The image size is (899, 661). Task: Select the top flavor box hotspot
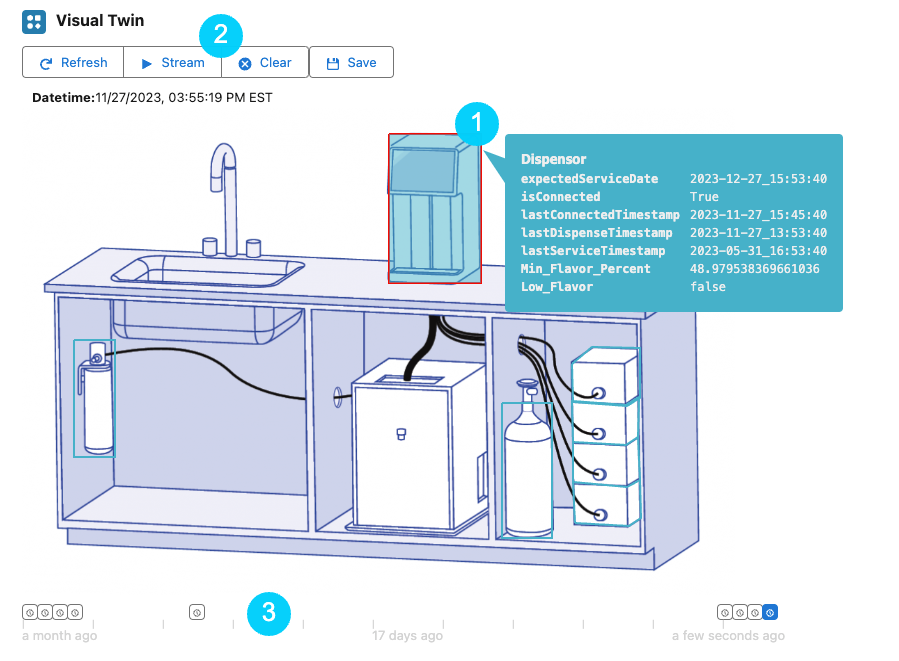point(605,376)
